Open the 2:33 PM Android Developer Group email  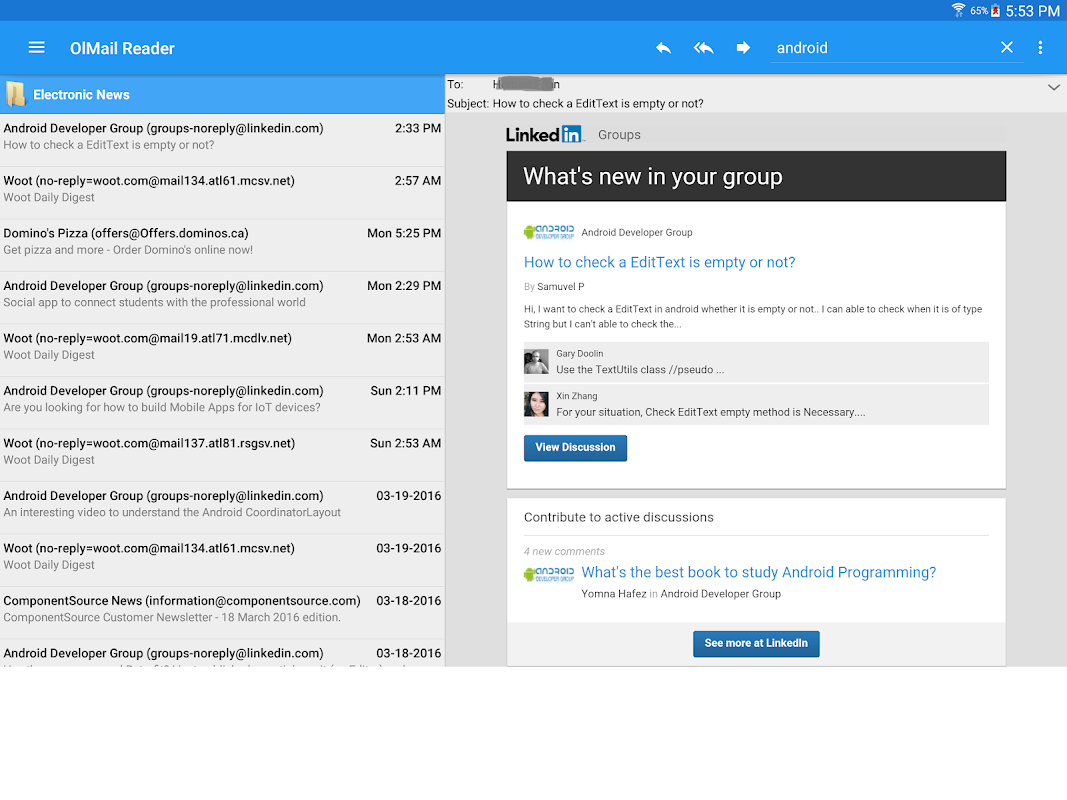223,140
